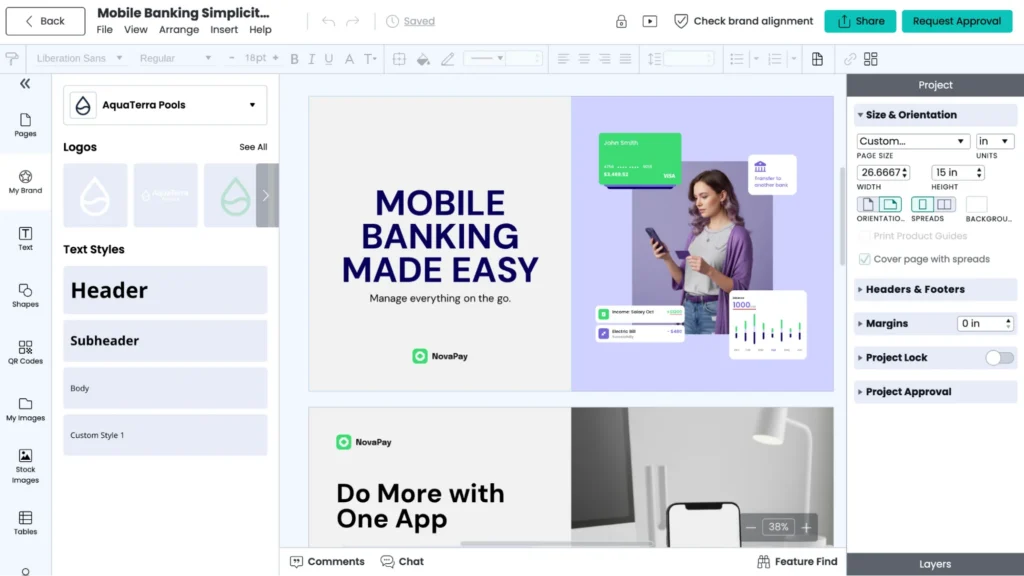Viewport: 1024px width, 576px height.
Task: Toggle underline formatting
Action: coord(328,59)
